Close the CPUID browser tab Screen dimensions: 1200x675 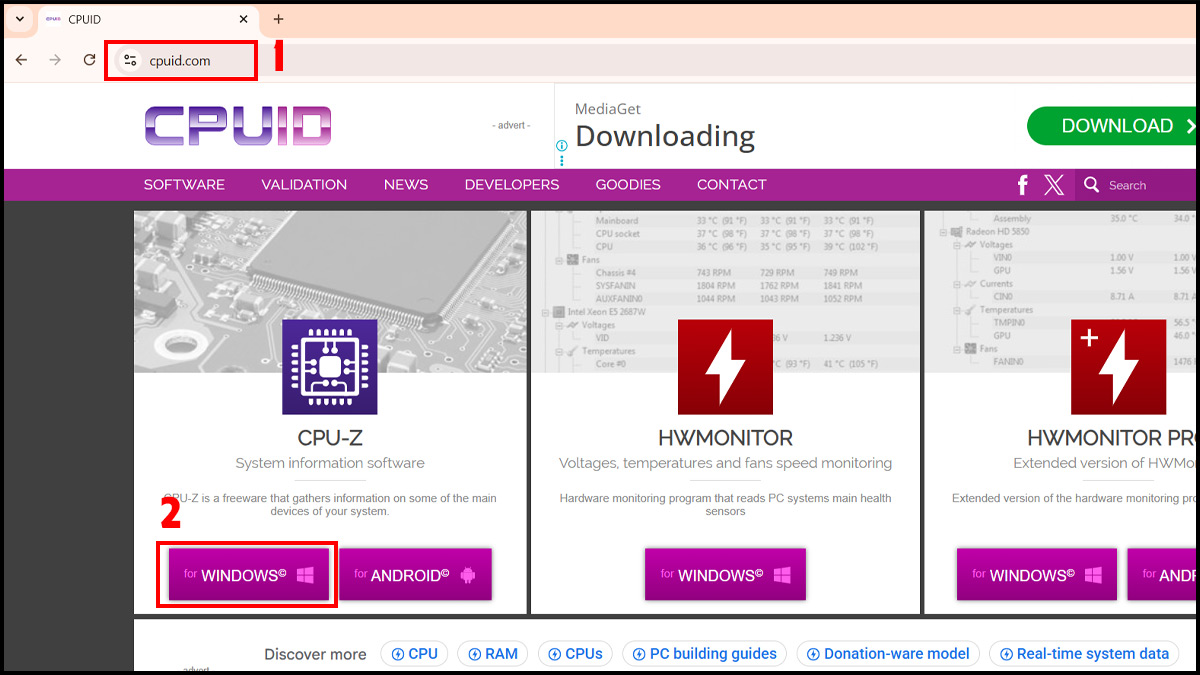click(243, 19)
